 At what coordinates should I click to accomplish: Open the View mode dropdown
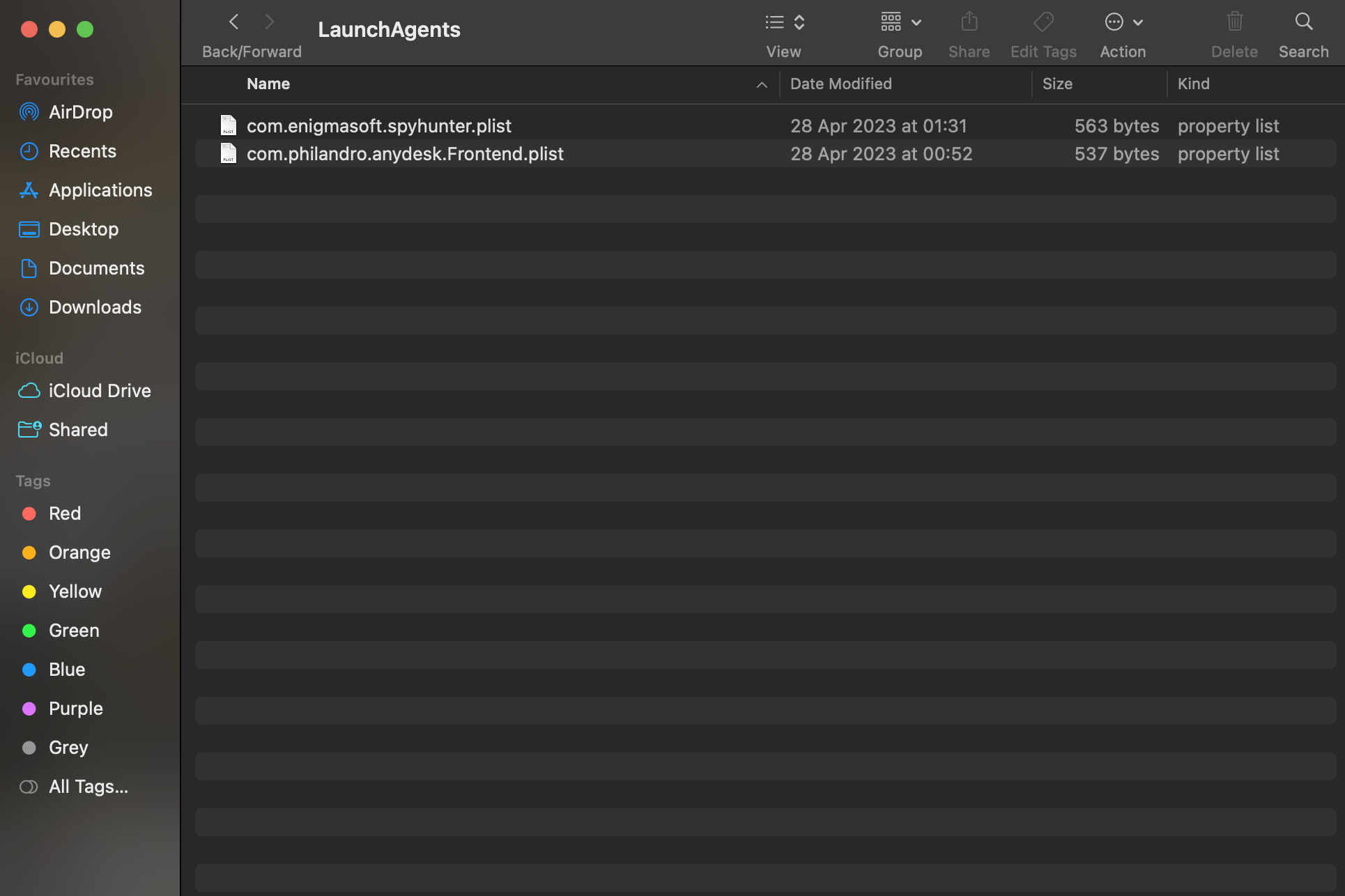coord(784,22)
